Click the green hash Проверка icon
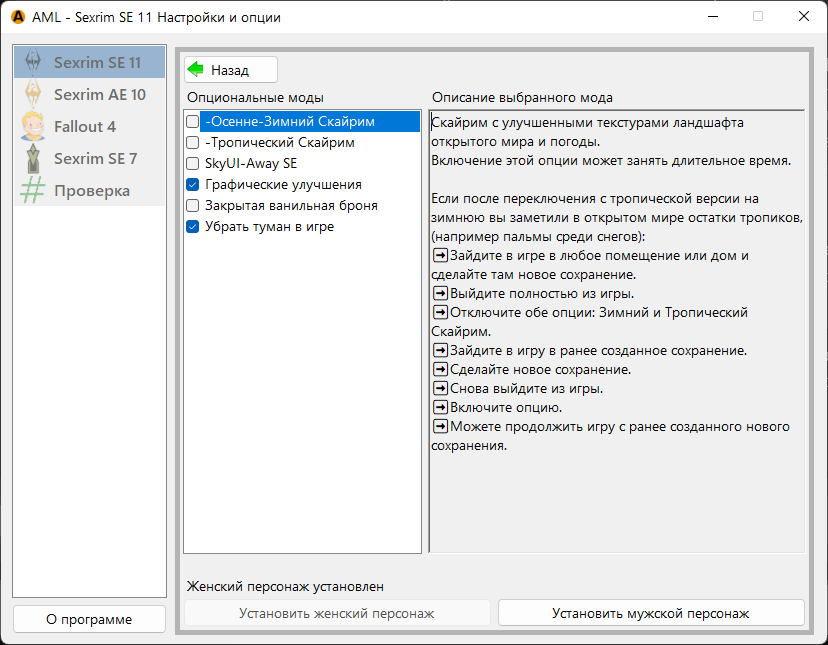828x645 pixels. [33, 190]
